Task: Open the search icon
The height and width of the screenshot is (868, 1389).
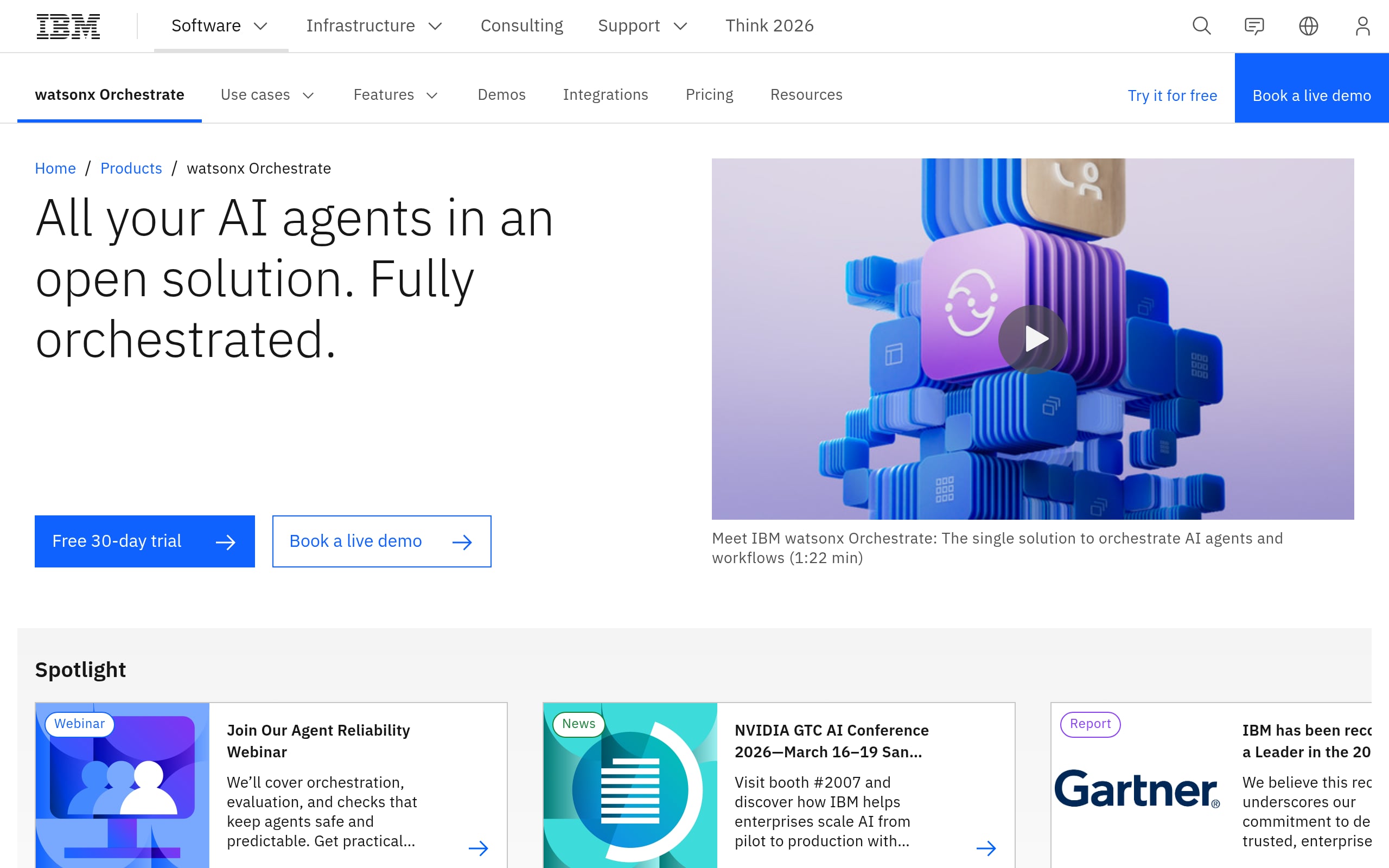Action: click(x=1201, y=26)
